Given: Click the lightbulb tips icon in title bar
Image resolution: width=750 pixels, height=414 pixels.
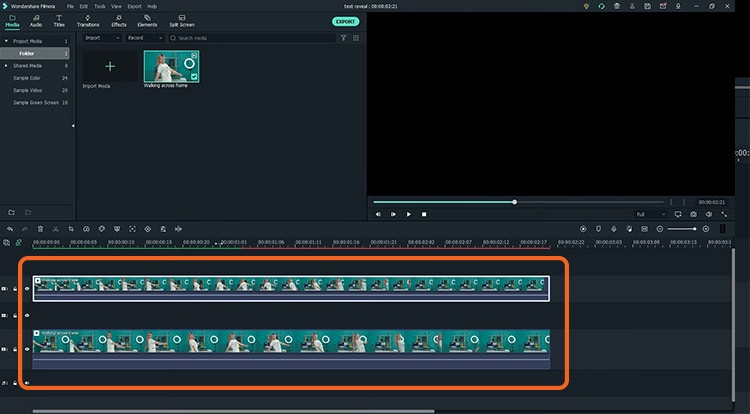Looking at the screenshot, I should coord(586,6).
